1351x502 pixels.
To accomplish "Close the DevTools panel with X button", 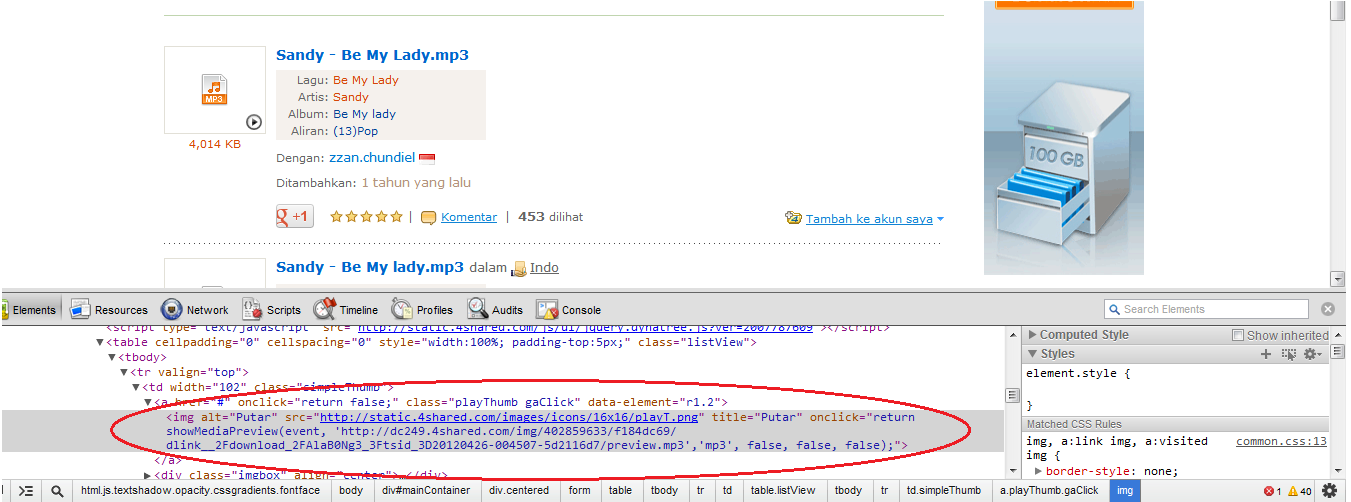I will tap(1328, 309).
